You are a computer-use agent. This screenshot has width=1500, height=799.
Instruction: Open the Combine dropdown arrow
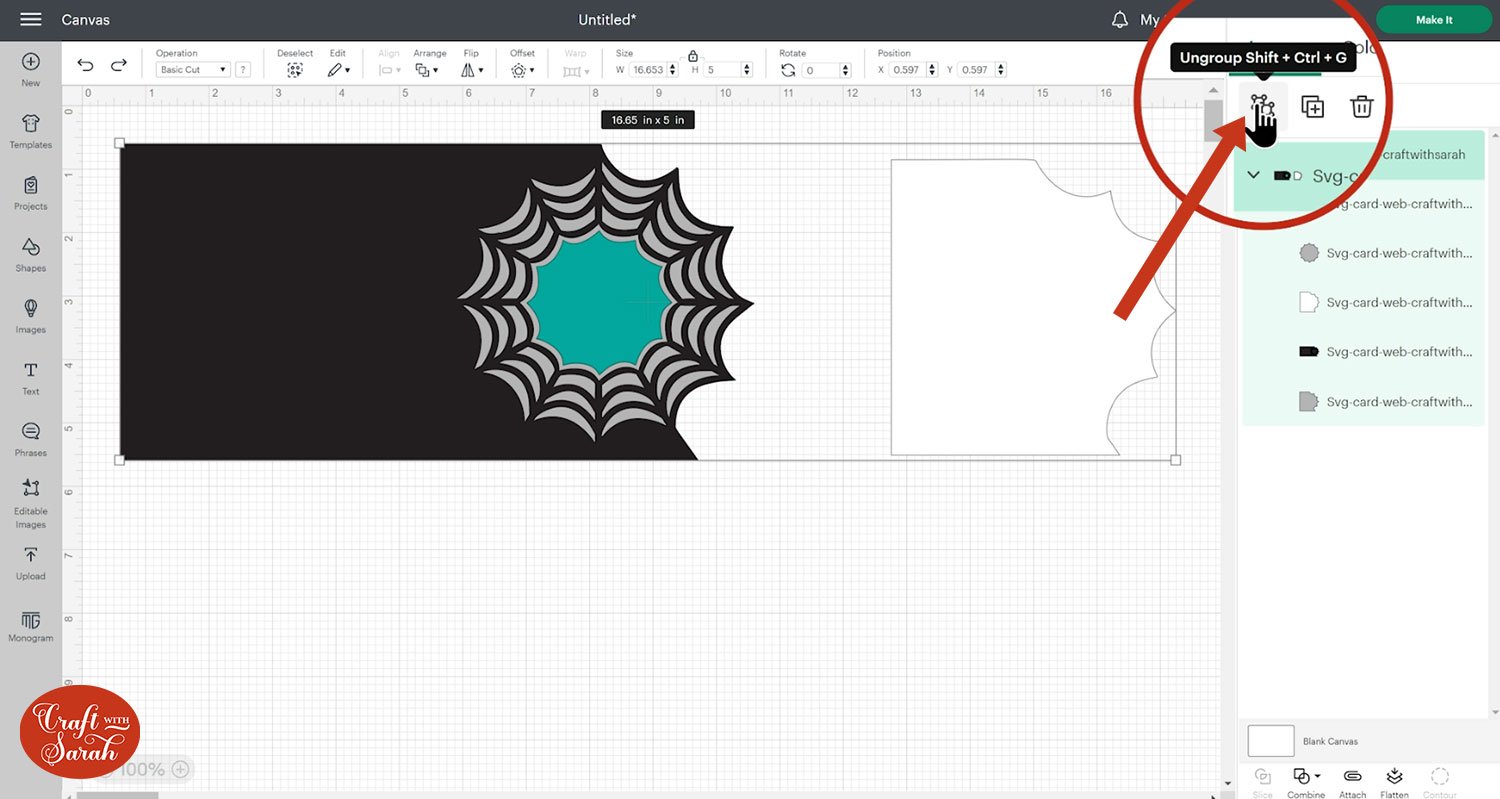pyautogui.click(x=1315, y=775)
